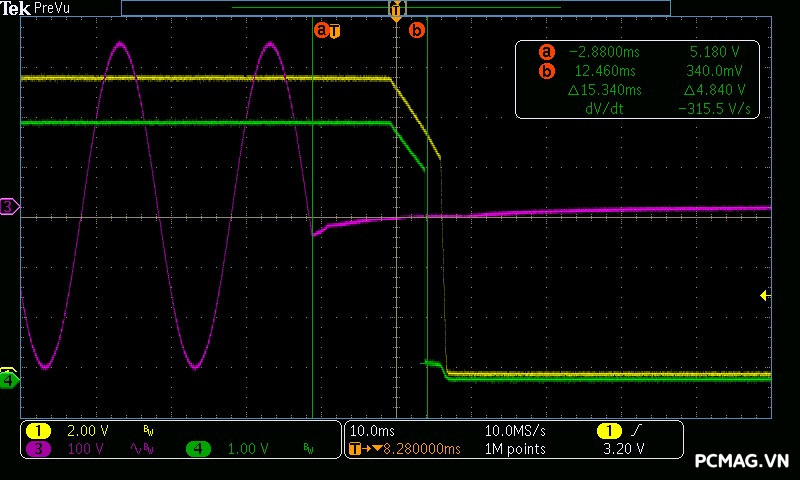Click the trigger delay T icon
Image resolution: width=800 pixels, height=480 pixels.
pyautogui.click(x=355, y=449)
